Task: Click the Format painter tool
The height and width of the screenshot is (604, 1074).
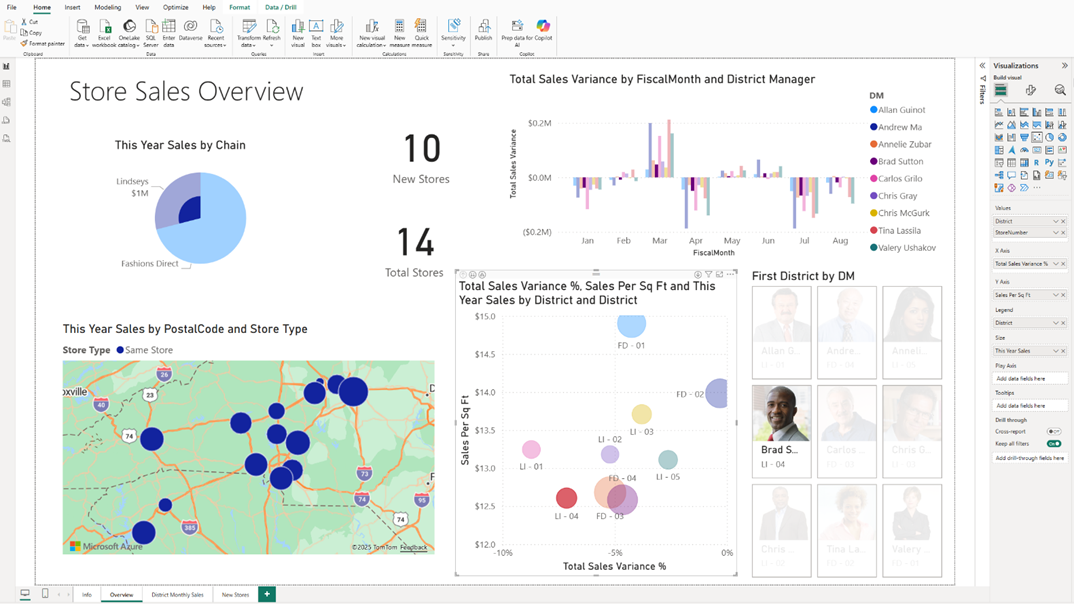Action: [44, 44]
